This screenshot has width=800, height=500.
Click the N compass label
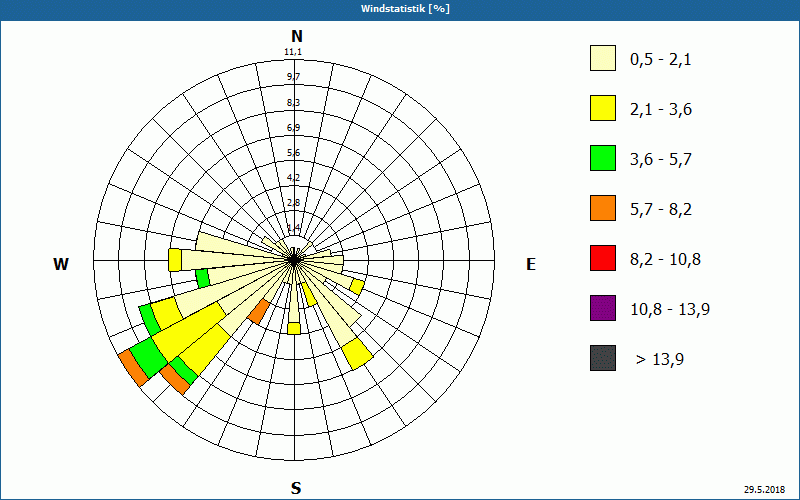click(x=296, y=36)
